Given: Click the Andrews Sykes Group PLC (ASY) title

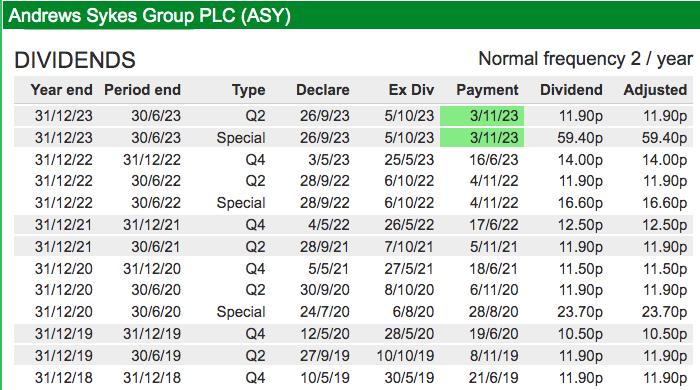Looking at the screenshot, I should 150,16.
